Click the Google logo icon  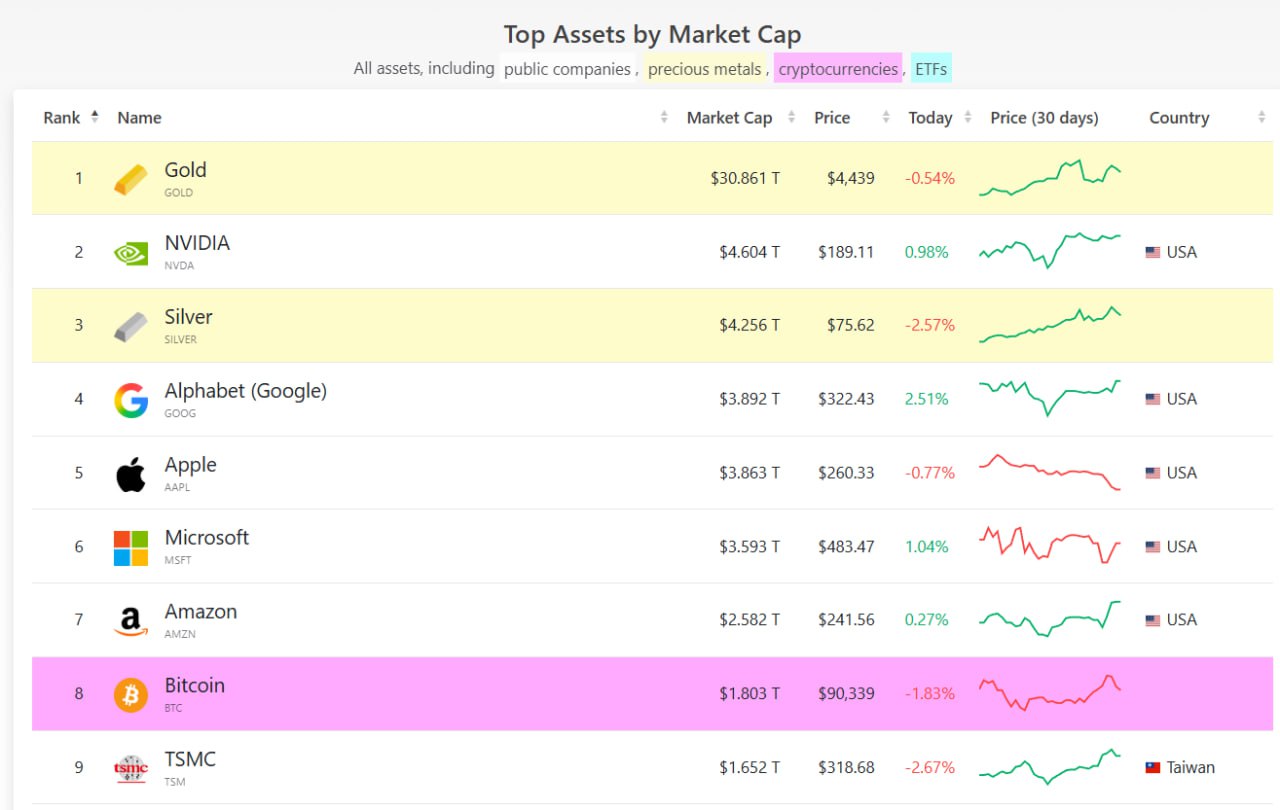[131, 400]
